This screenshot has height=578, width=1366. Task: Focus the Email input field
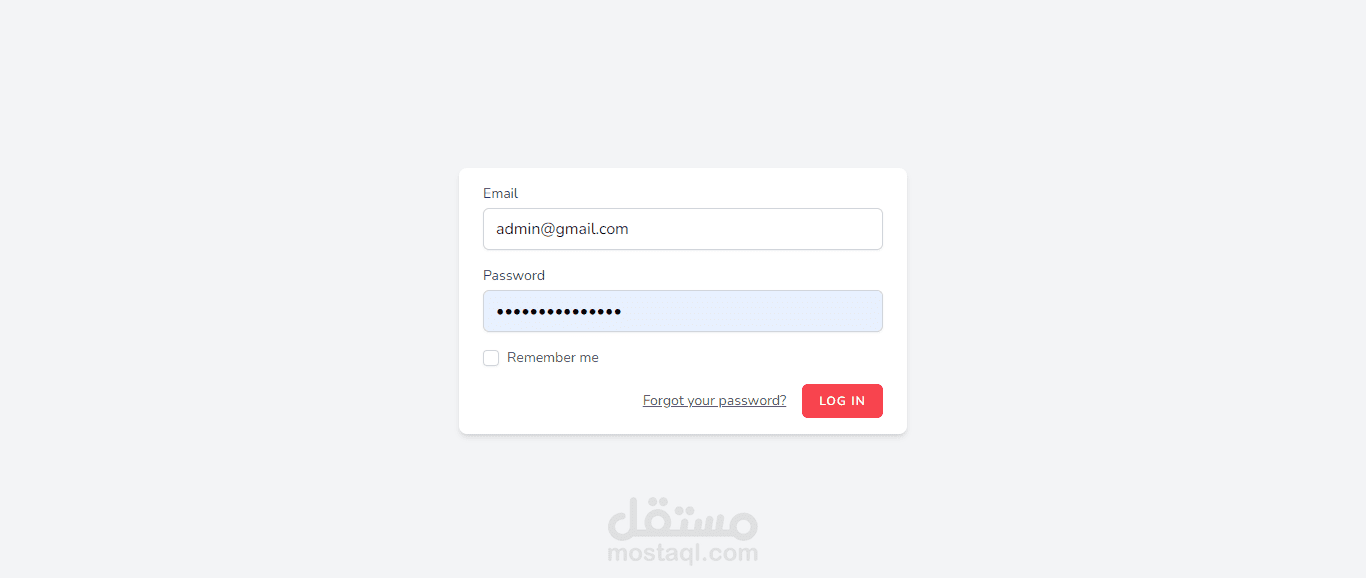pyautogui.click(x=683, y=229)
